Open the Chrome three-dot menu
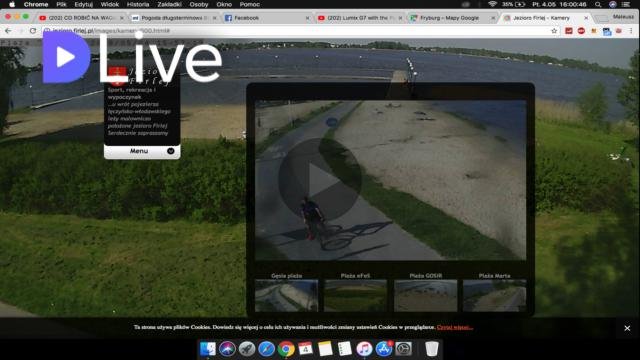 coord(631,31)
